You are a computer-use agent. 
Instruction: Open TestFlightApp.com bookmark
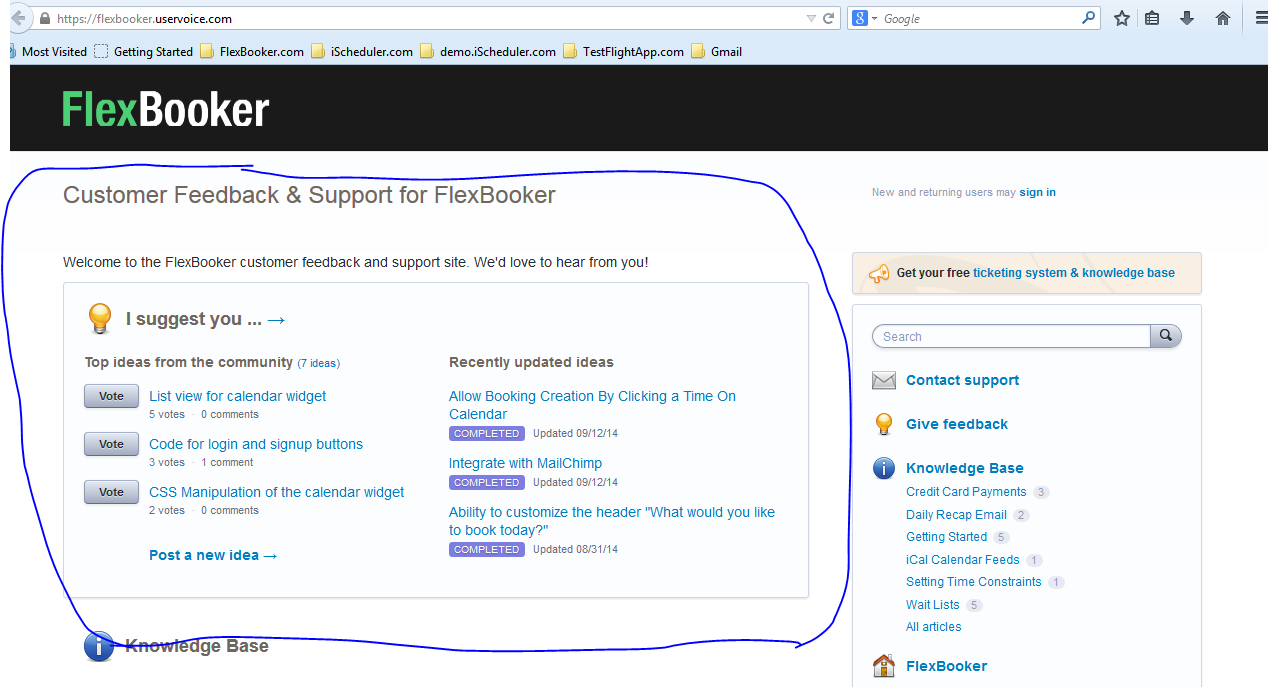pos(624,52)
